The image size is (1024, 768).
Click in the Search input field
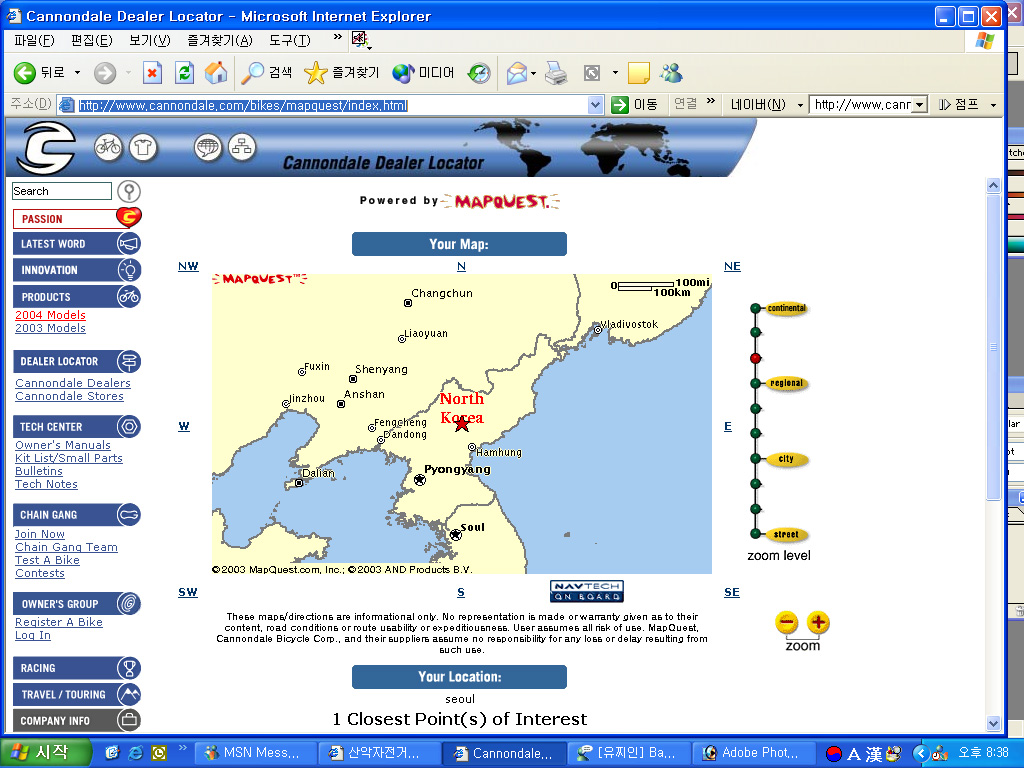coord(62,191)
